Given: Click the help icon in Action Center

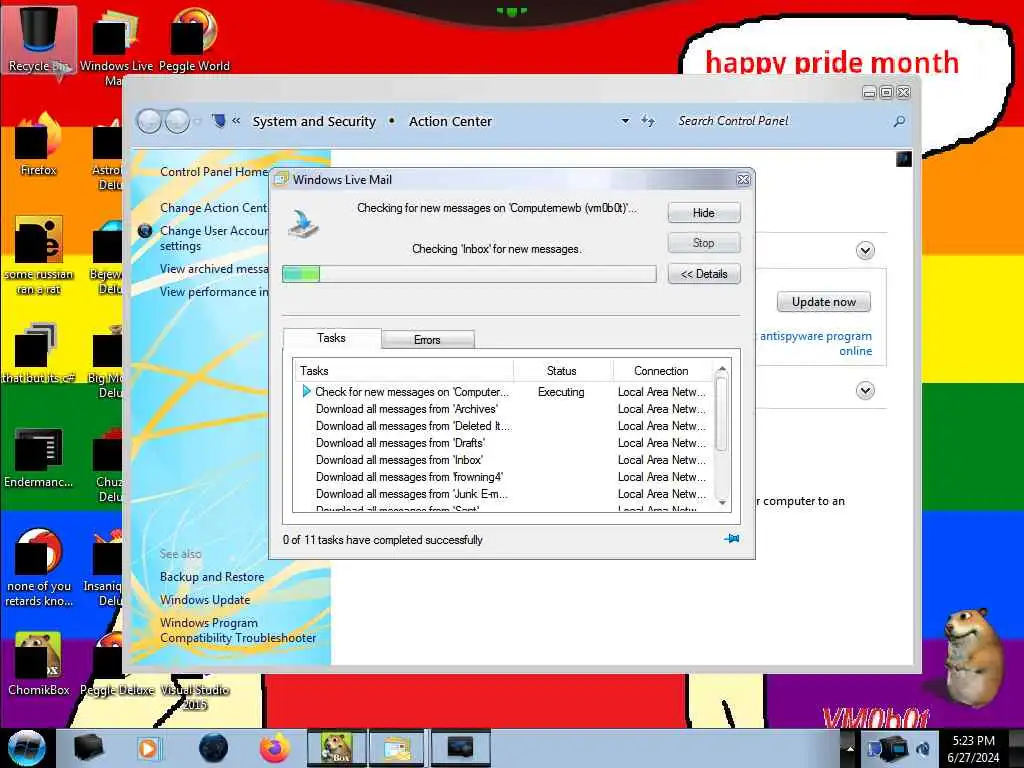Looking at the screenshot, I should coord(904,159).
